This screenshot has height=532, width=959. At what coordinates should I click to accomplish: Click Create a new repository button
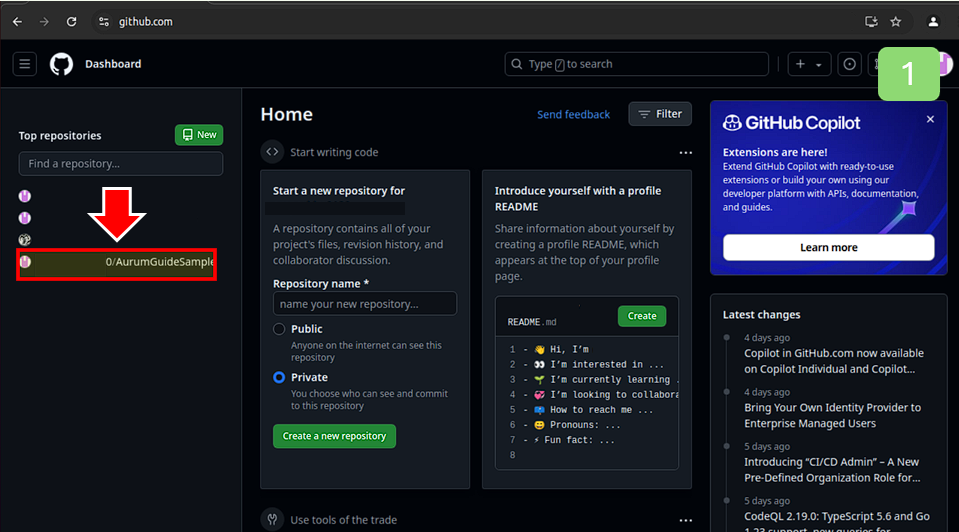(334, 436)
